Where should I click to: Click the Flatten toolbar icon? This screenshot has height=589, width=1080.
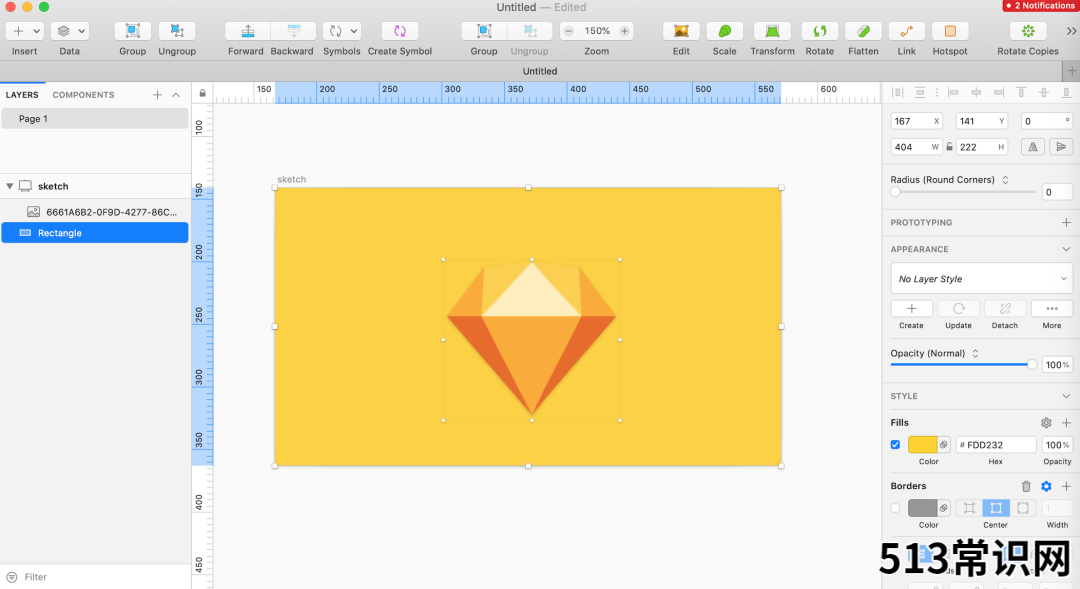tap(863, 31)
